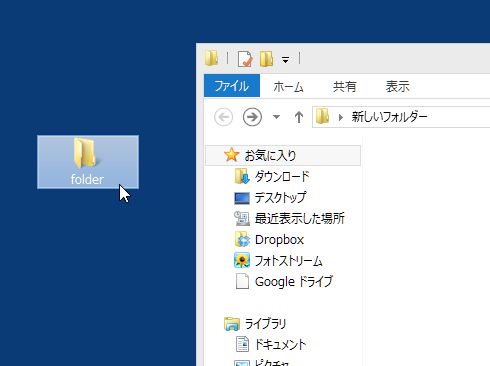The width and height of the screenshot is (490, 366).
Task: Open デスクトップ in favorites
Action: 280,198
